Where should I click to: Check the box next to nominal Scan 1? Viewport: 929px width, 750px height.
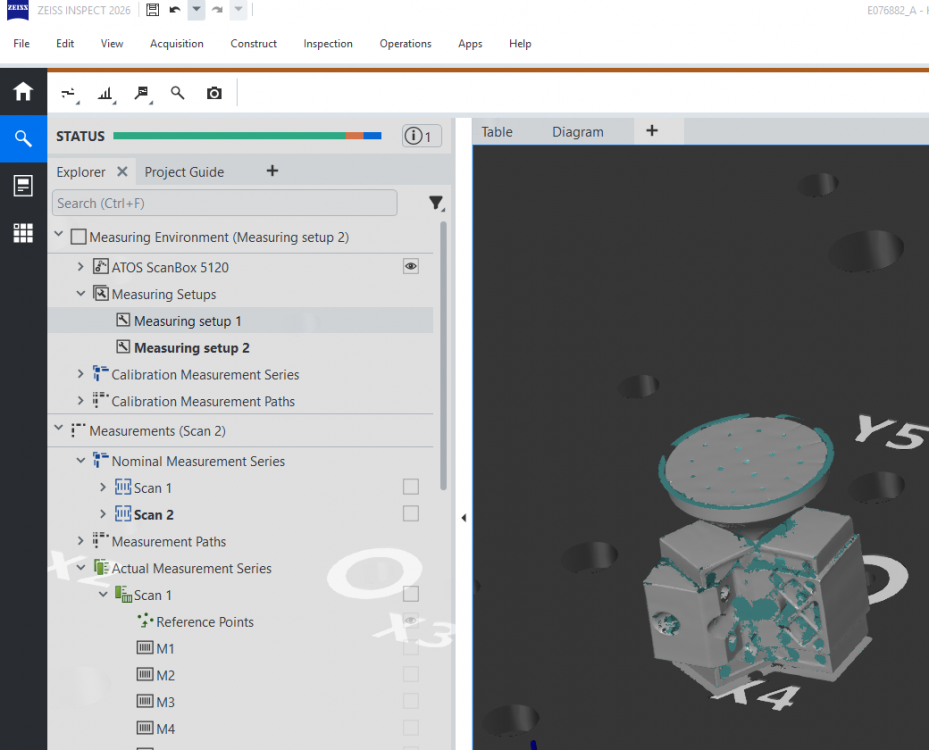pos(411,487)
